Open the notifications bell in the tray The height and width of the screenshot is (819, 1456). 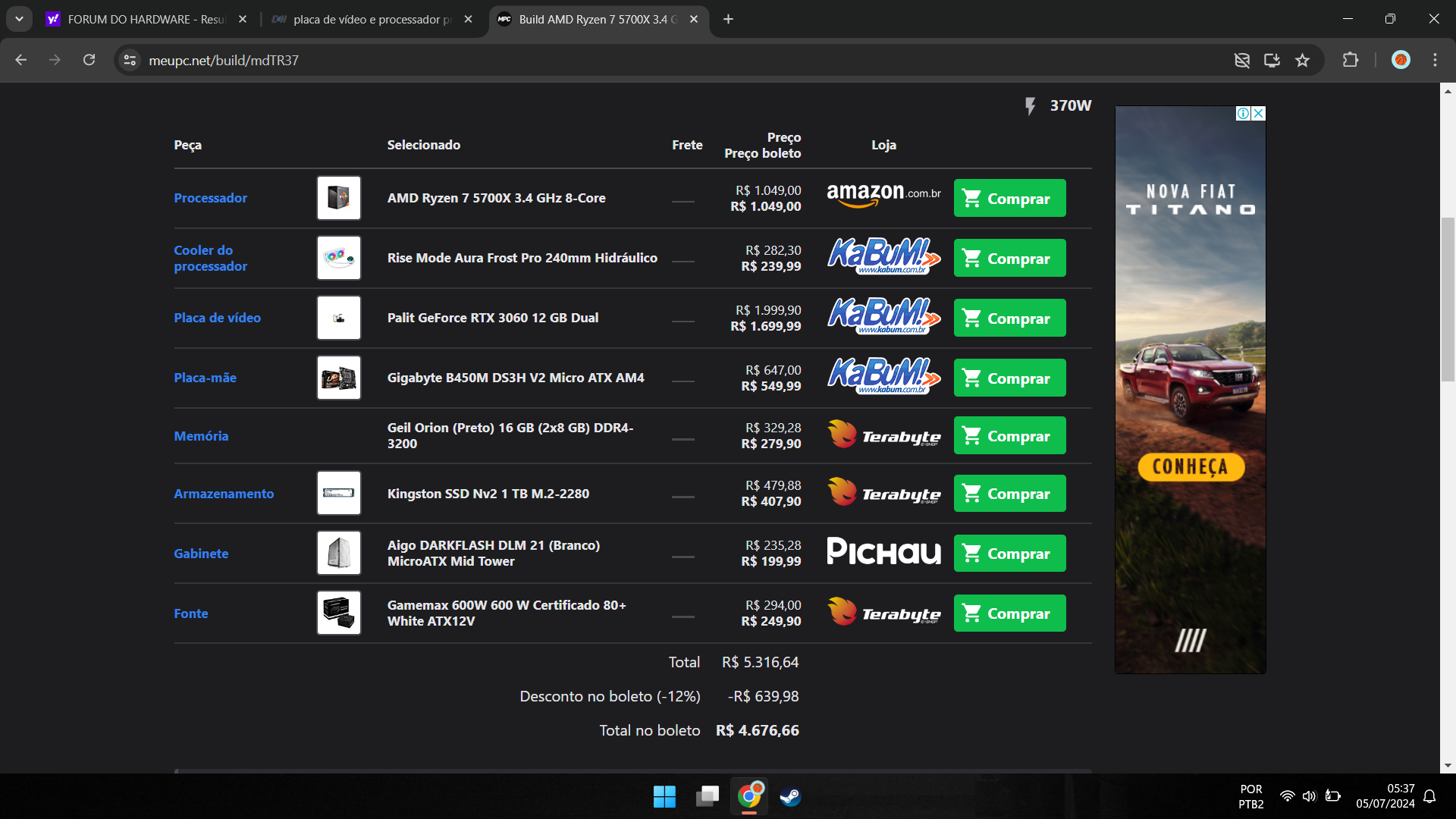point(1429,796)
